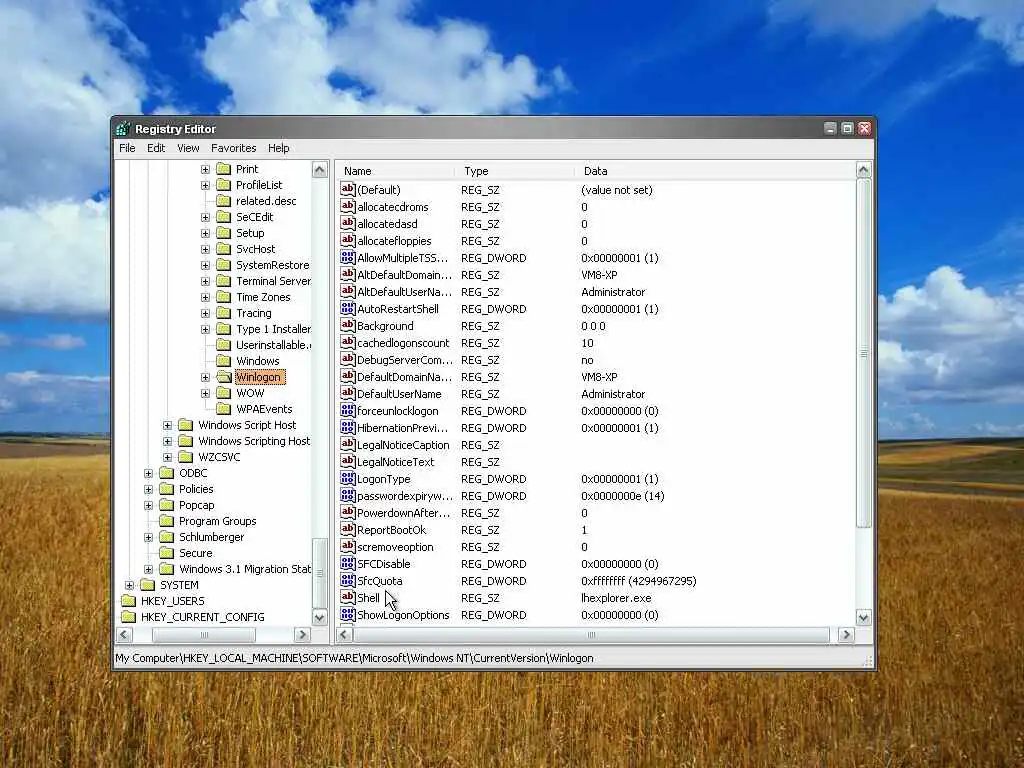Click the 'lhexplorer.exe' data cell
The height and width of the screenshot is (768, 1024).
[x=616, y=598]
